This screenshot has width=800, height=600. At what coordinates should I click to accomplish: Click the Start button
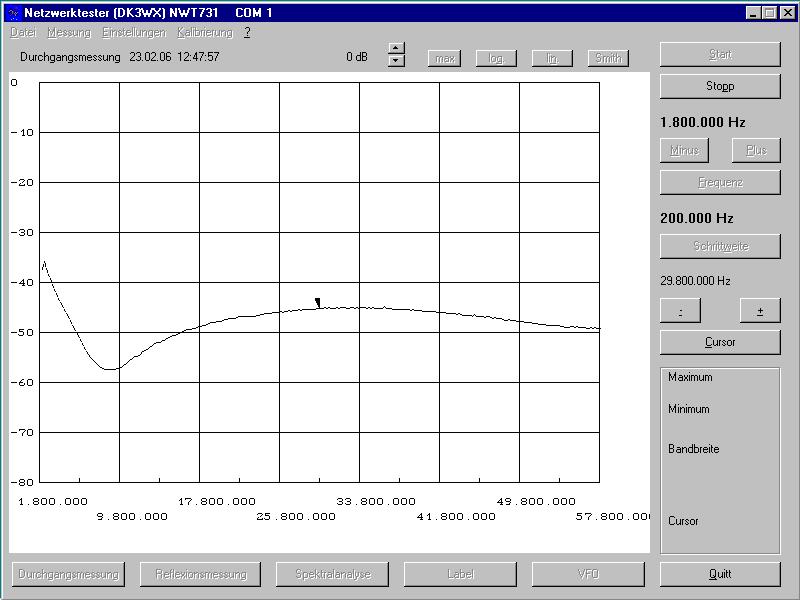720,54
